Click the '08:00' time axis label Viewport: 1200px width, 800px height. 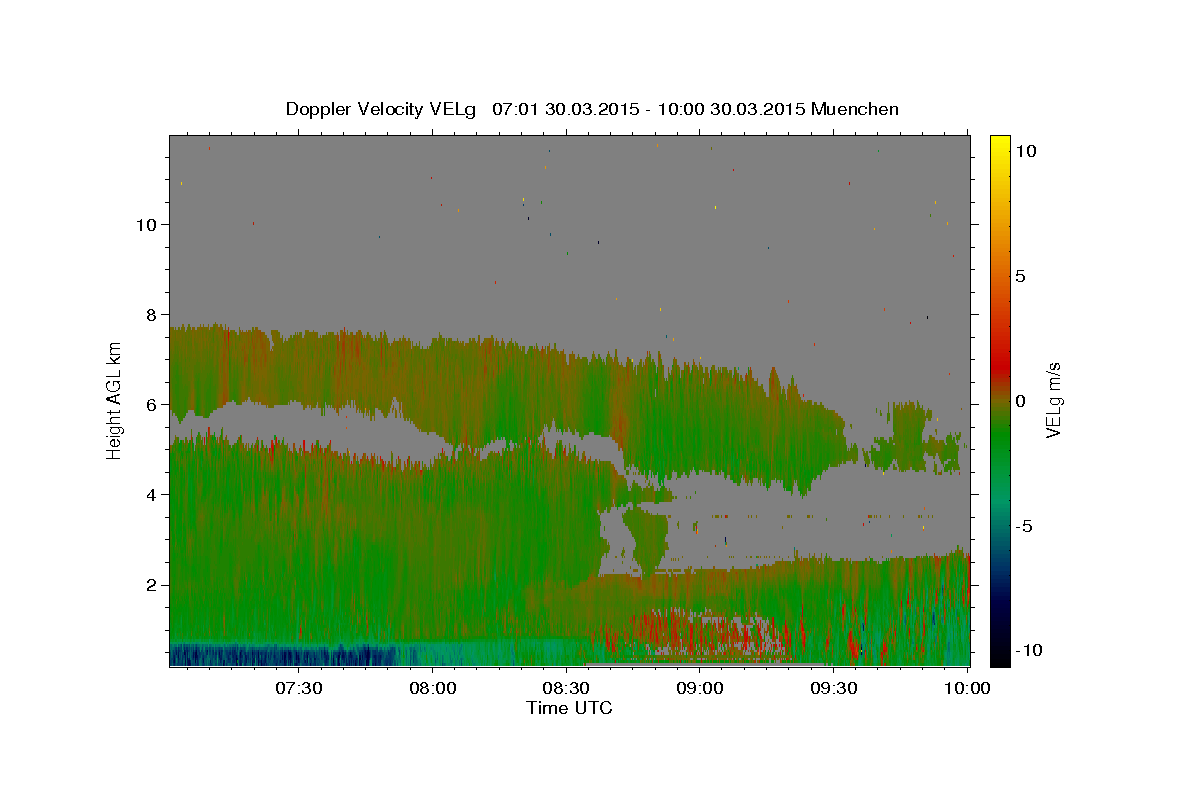(x=433, y=688)
